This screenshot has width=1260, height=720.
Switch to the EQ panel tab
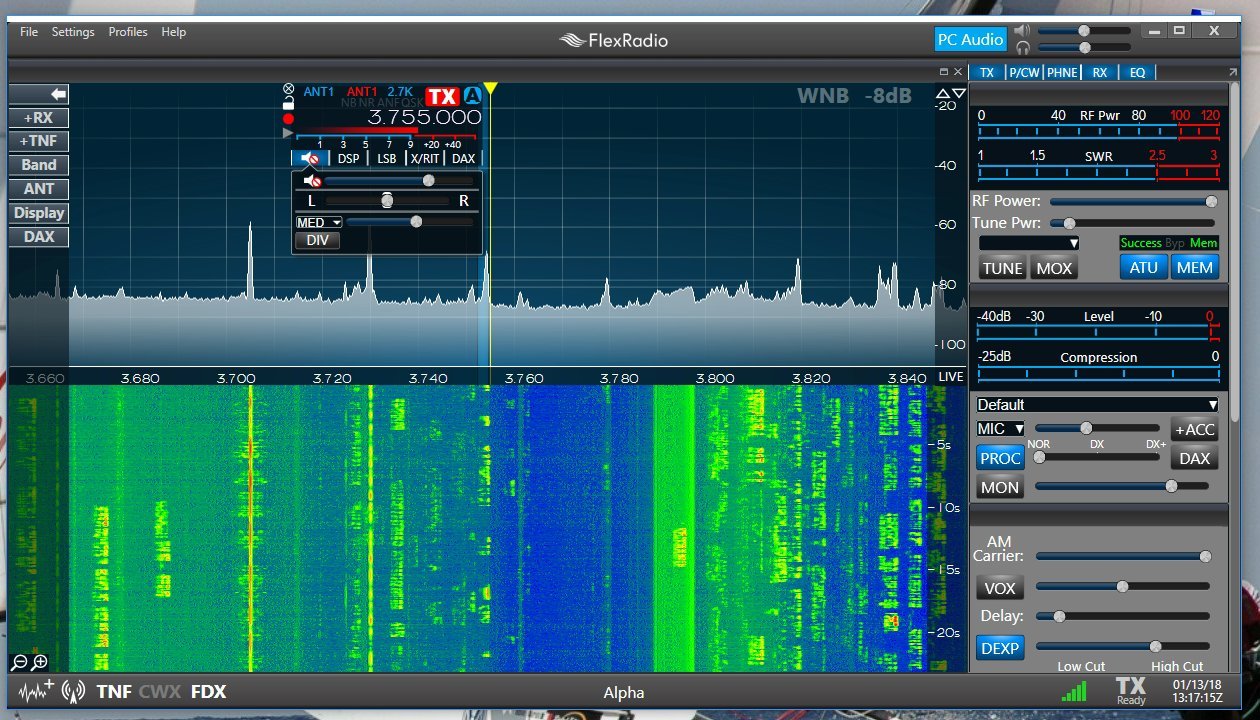(1138, 72)
